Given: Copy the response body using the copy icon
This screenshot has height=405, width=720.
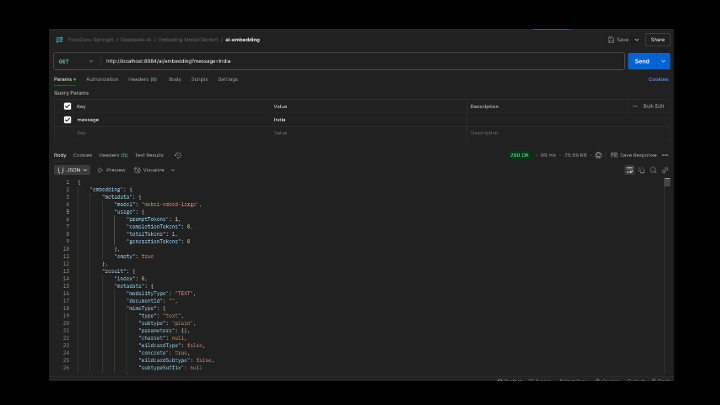Looking at the screenshot, I should click(x=641, y=170).
